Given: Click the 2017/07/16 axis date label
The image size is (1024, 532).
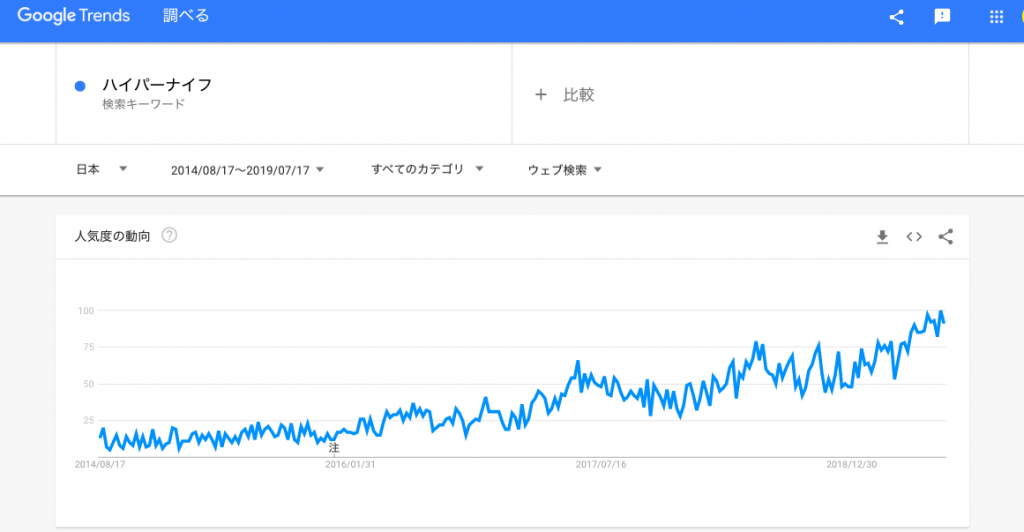Looking at the screenshot, I should (601, 465).
